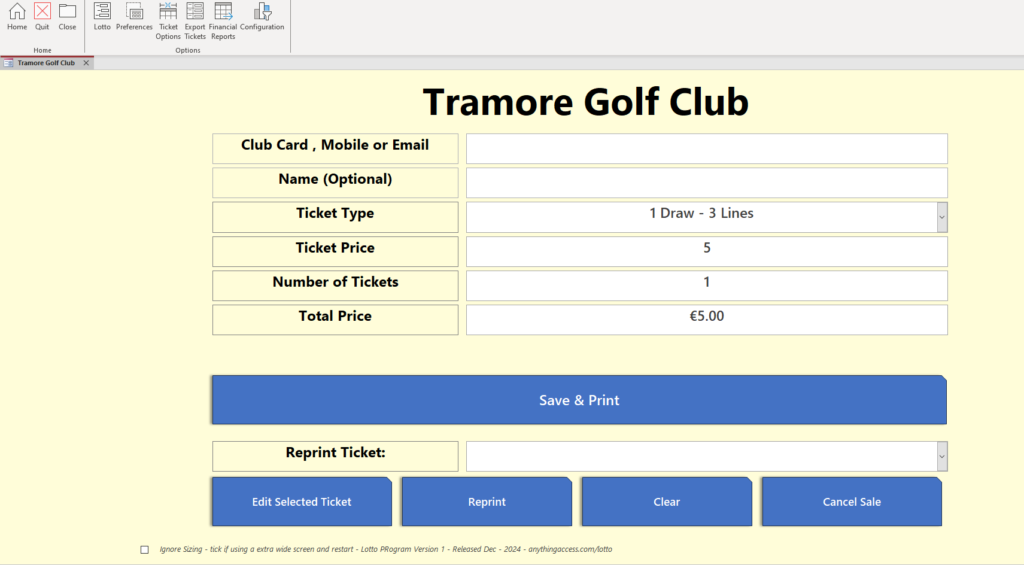
Task: Click the Reprint Ticket: label
Action: pyautogui.click(x=335, y=456)
